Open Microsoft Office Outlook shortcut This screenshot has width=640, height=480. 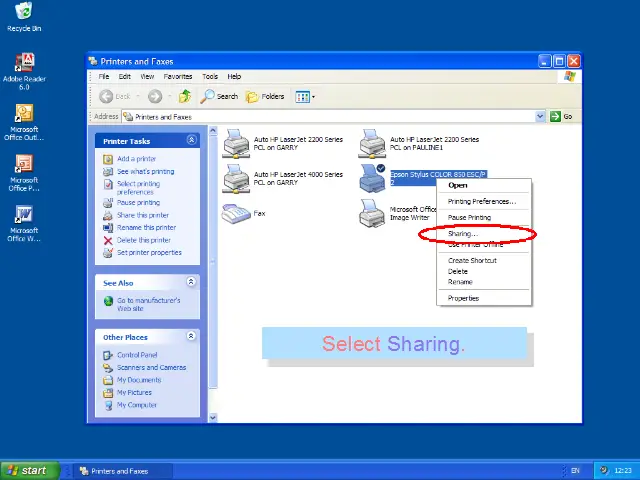tap(24, 122)
